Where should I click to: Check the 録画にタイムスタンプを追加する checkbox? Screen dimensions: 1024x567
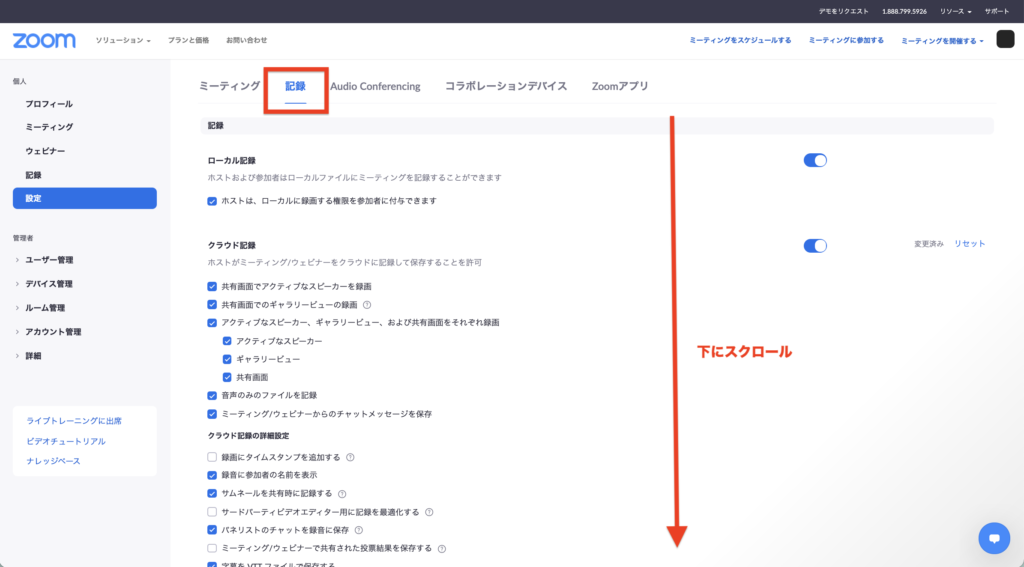click(x=212, y=457)
